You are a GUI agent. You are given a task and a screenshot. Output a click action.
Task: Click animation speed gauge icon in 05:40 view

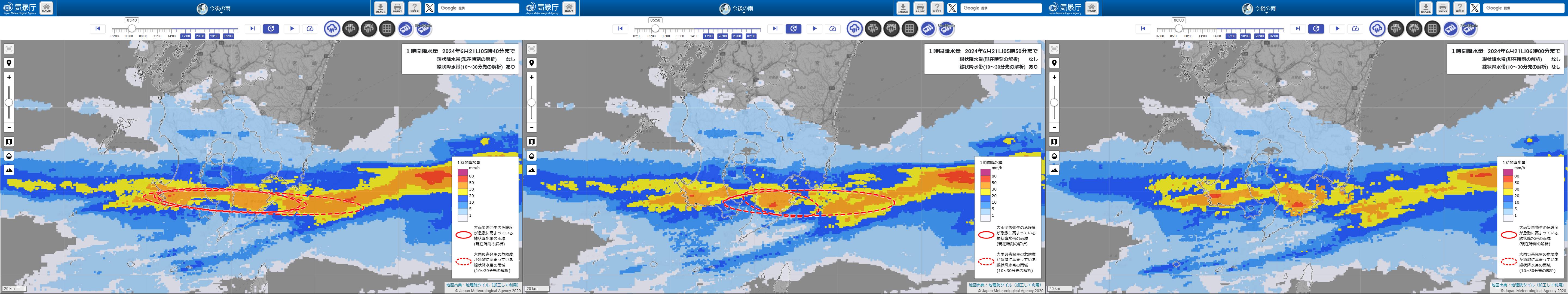coord(310,29)
